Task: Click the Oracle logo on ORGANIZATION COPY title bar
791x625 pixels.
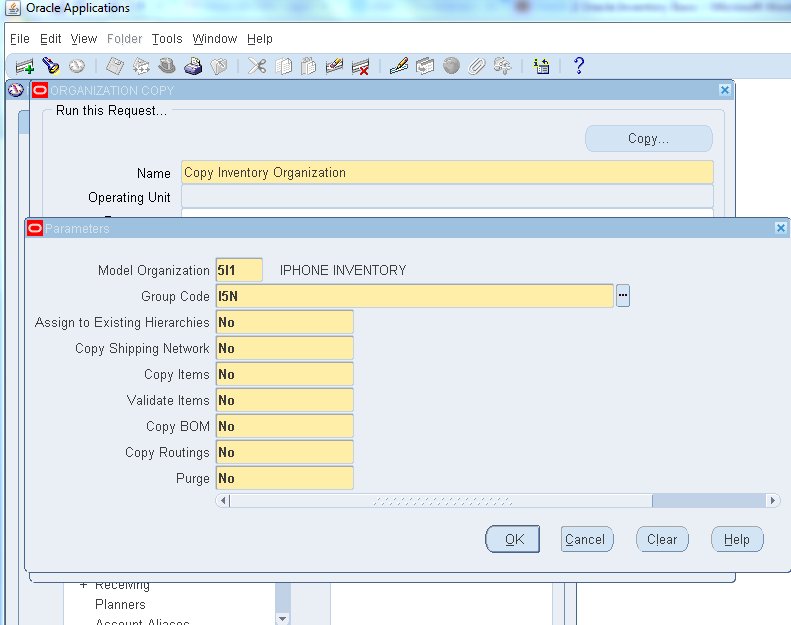Action: [x=40, y=90]
